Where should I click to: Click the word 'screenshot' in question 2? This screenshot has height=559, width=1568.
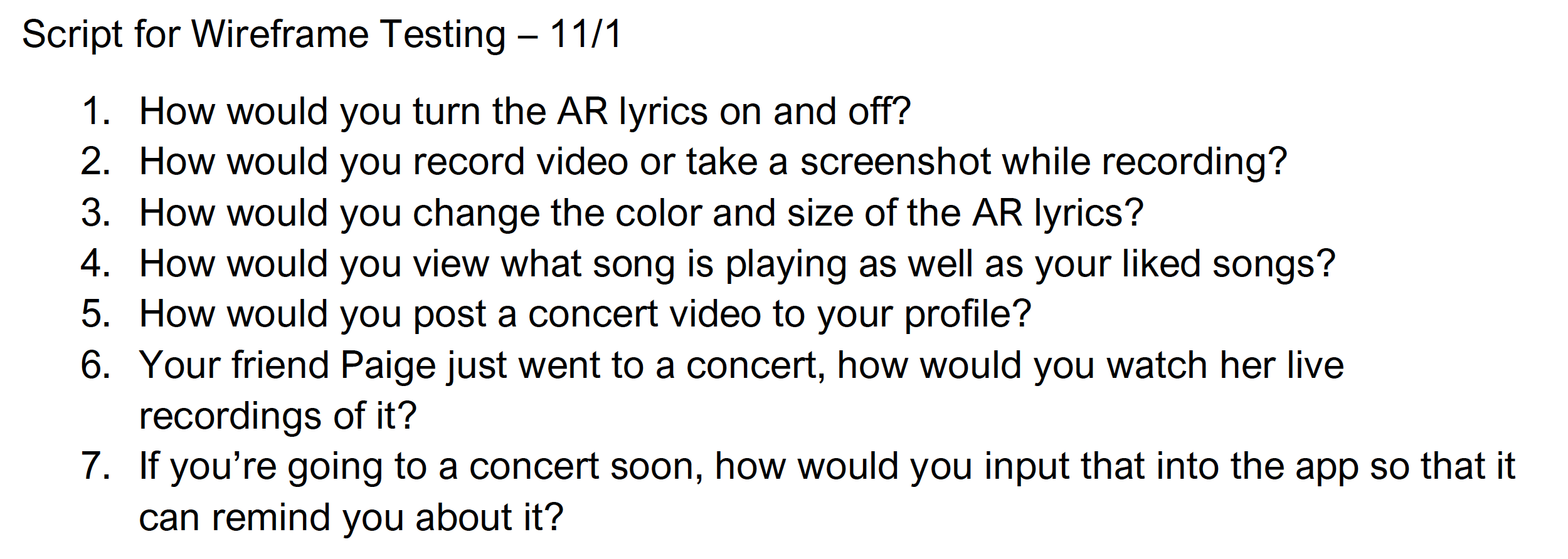(896, 162)
